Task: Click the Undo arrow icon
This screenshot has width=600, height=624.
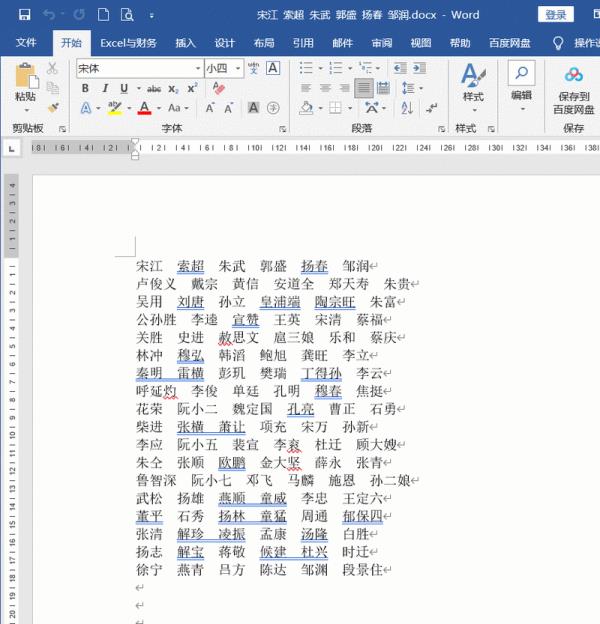Action: 49,15
